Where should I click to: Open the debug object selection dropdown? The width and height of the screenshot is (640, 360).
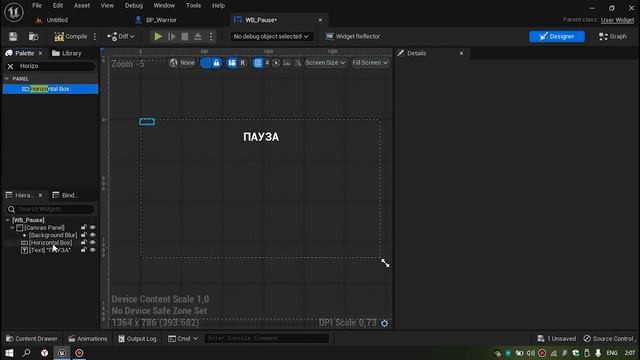tap(271, 36)
